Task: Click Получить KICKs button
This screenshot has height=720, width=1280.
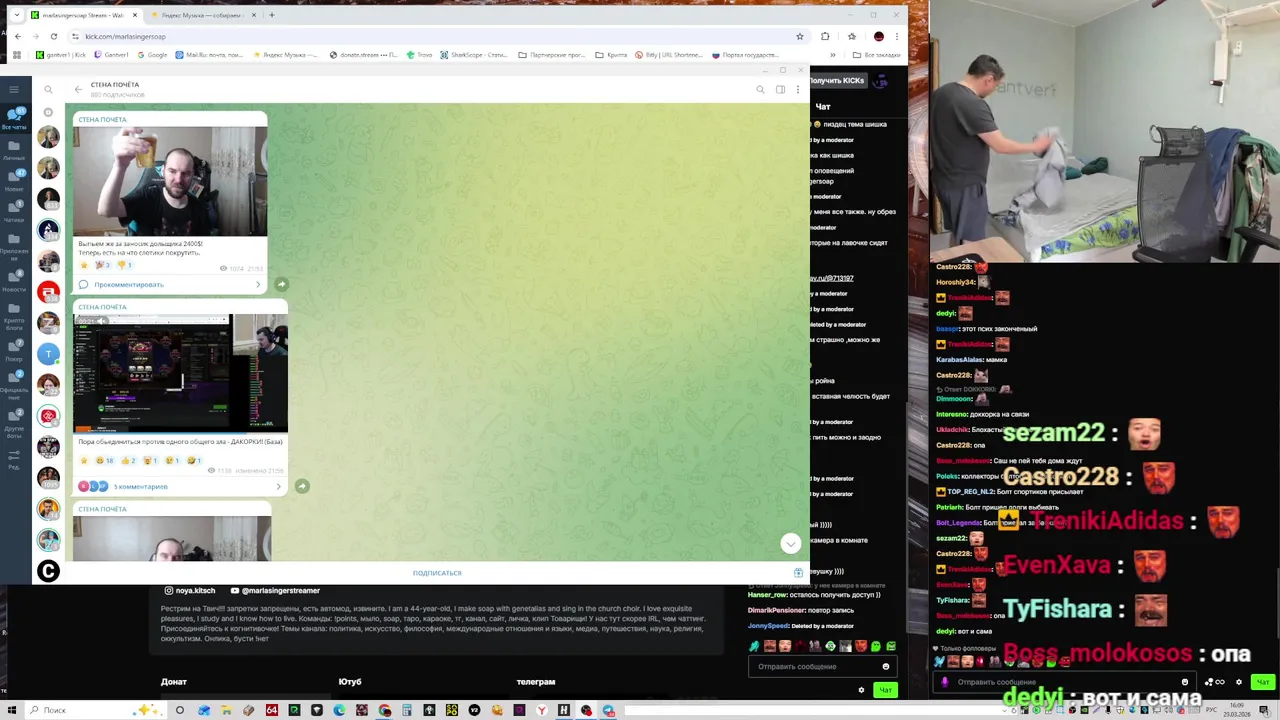Action: click(836, 80)
